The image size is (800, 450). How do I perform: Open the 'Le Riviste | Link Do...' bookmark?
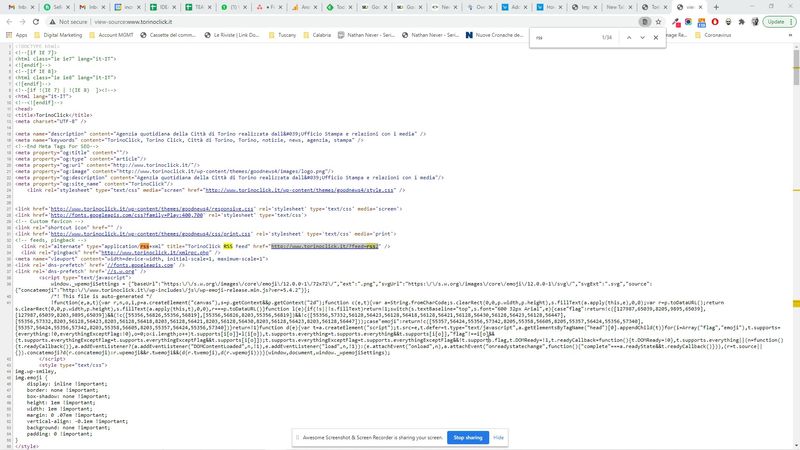(x=232, y=35)
